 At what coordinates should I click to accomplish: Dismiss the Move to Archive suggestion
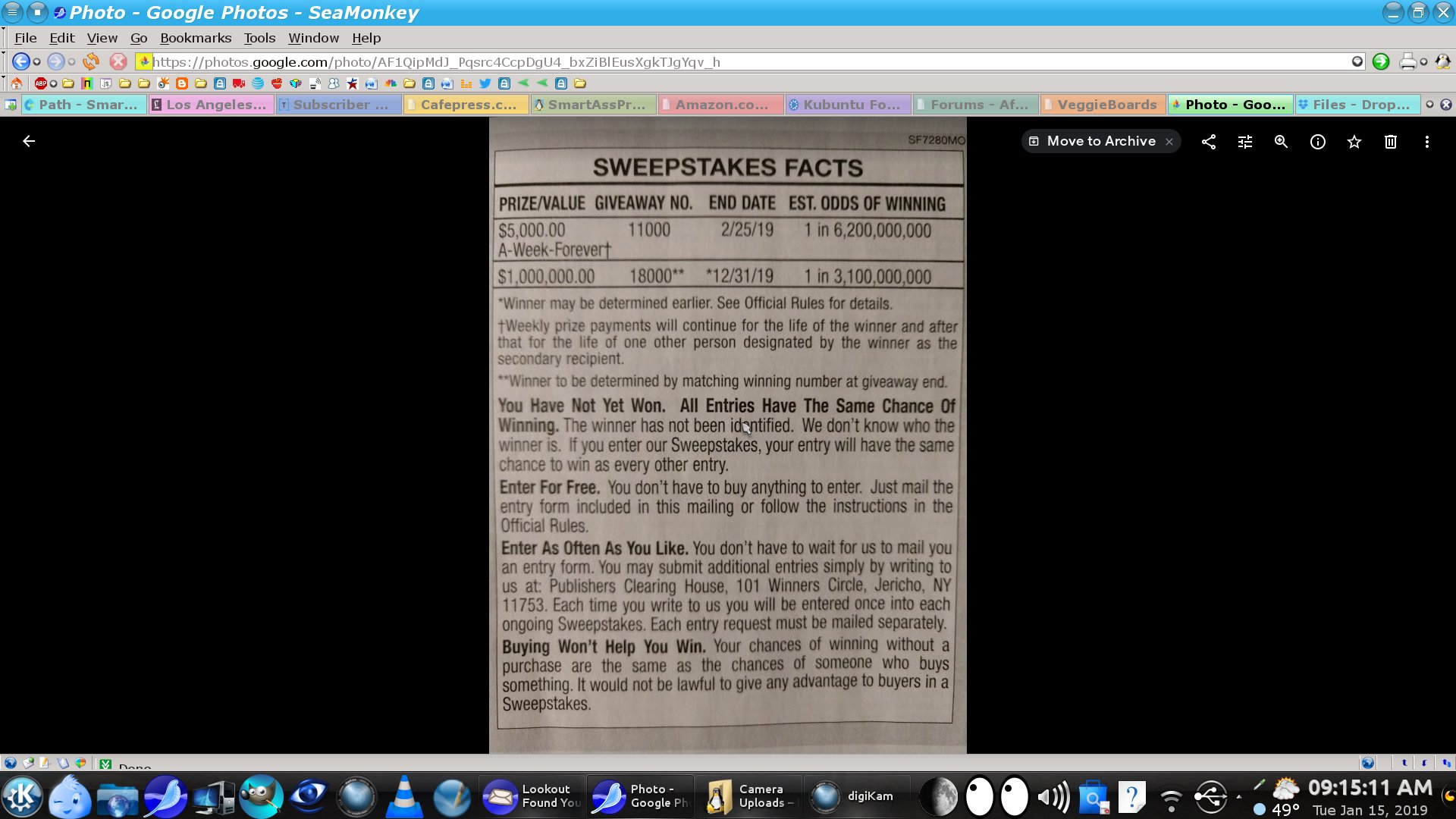click(x=1169, y=142)
